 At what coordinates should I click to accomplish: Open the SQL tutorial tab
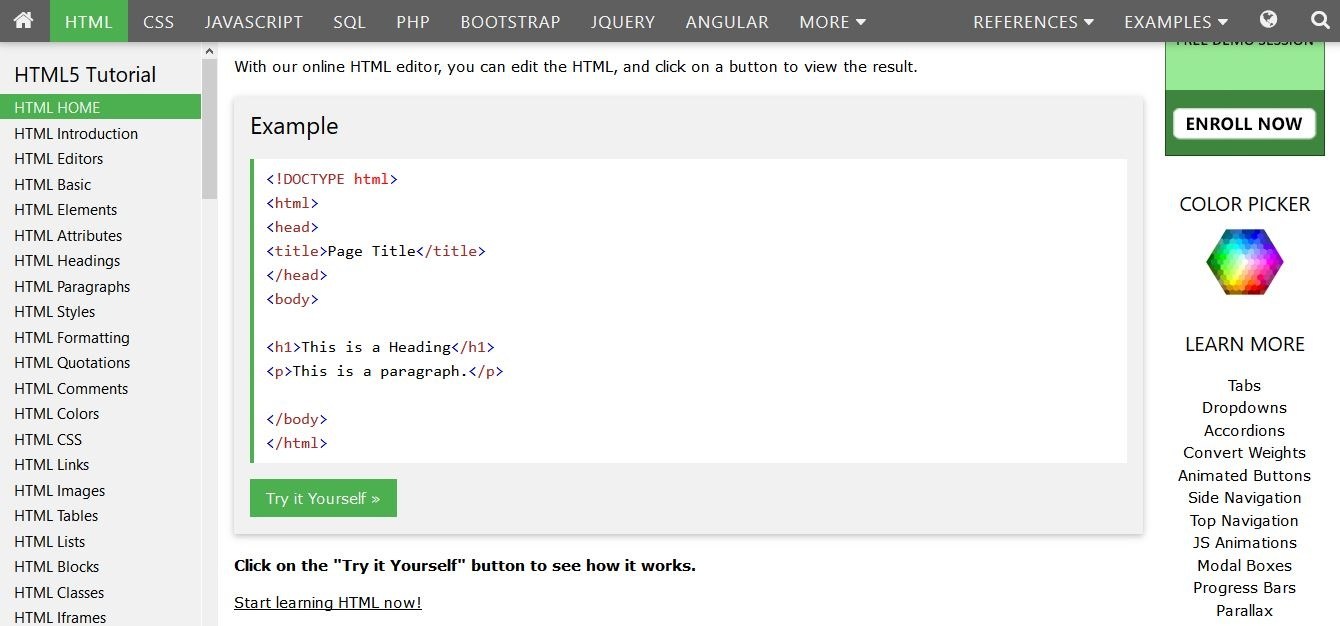(349, 21)
